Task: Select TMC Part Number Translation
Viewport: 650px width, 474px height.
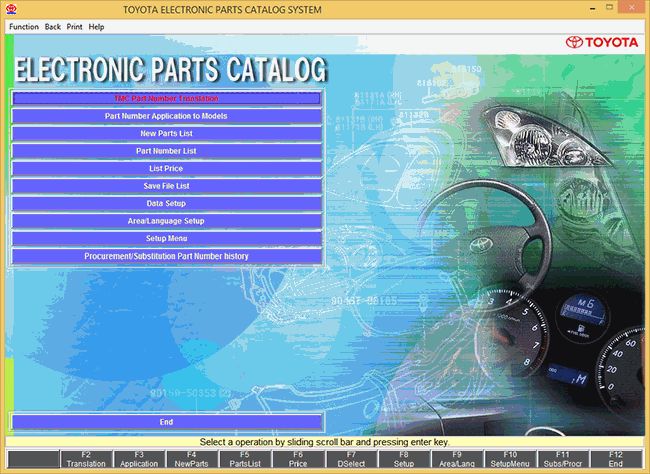Action: click(x=166, y=98)
